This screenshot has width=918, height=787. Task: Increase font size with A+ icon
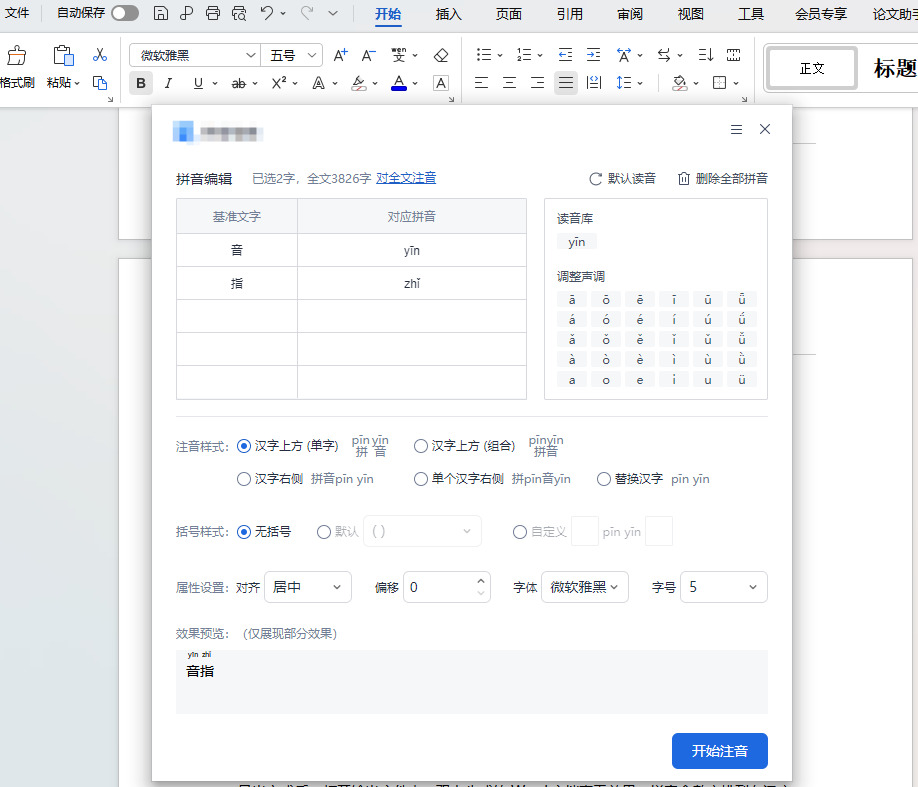pos(340,56)
